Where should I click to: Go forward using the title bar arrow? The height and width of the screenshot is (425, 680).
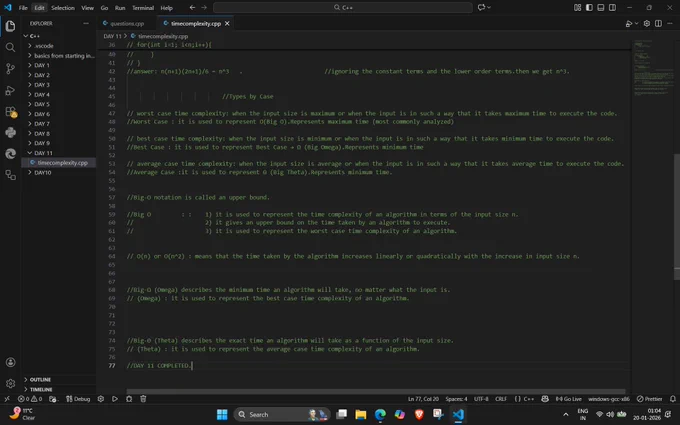(x=204, y=7)
